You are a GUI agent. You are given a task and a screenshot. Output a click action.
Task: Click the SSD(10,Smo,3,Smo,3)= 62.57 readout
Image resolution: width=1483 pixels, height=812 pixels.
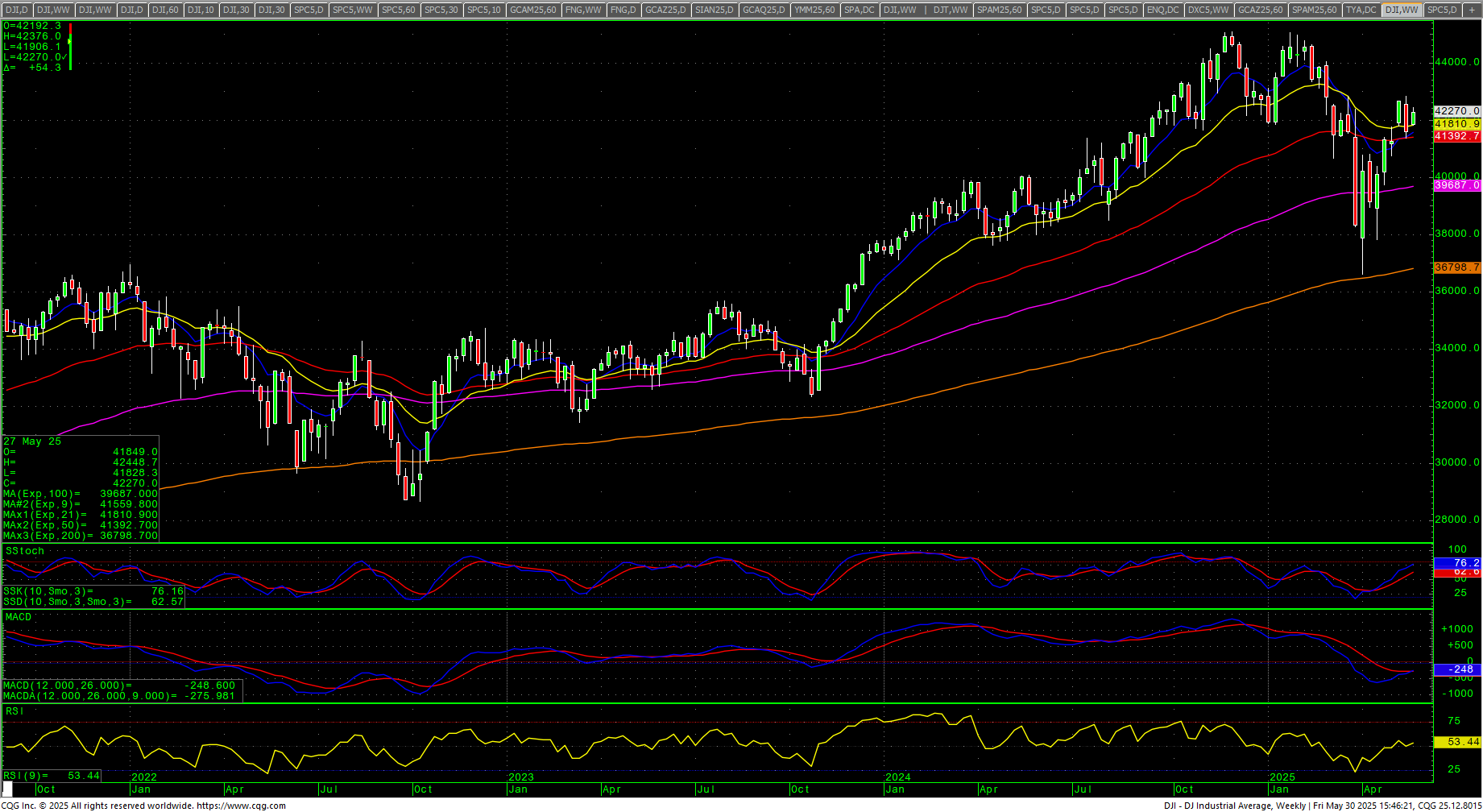tap(93, 602)
